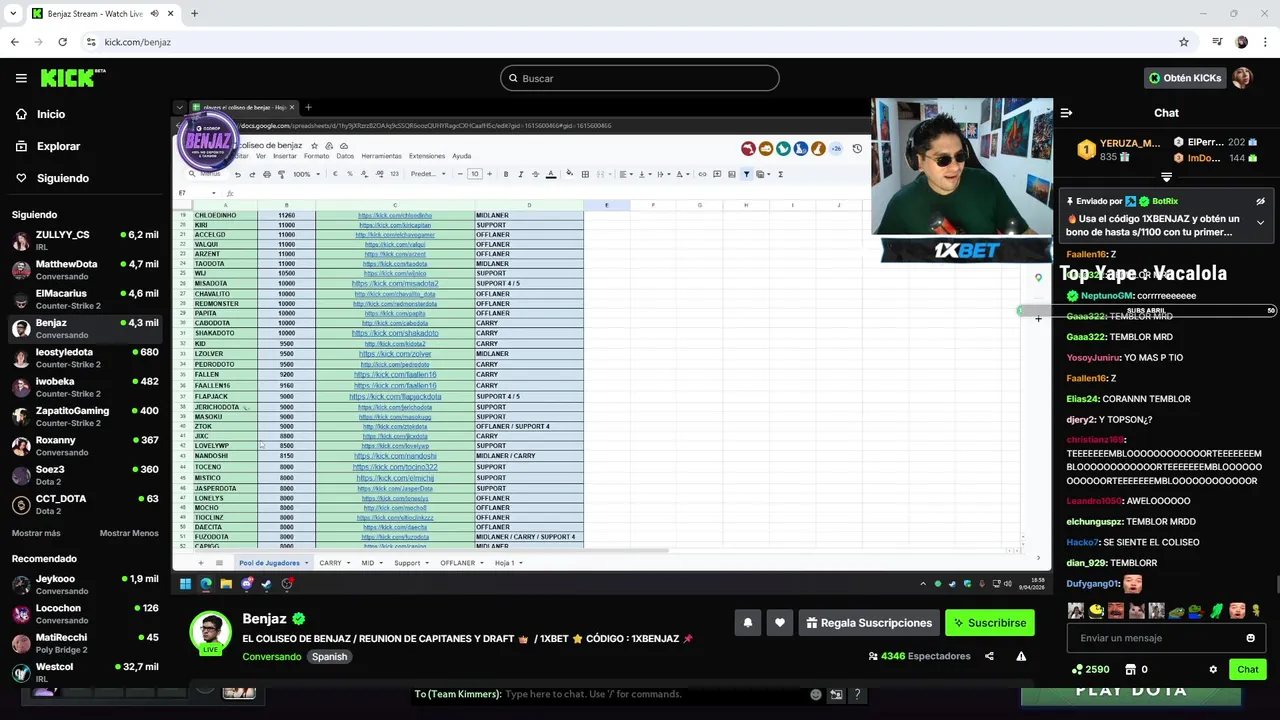The width and height of the screenshot is (1280, 720).
Task: Bookmark this page with the star icon
Action: pyautogui.click(x=1184, y=42)
